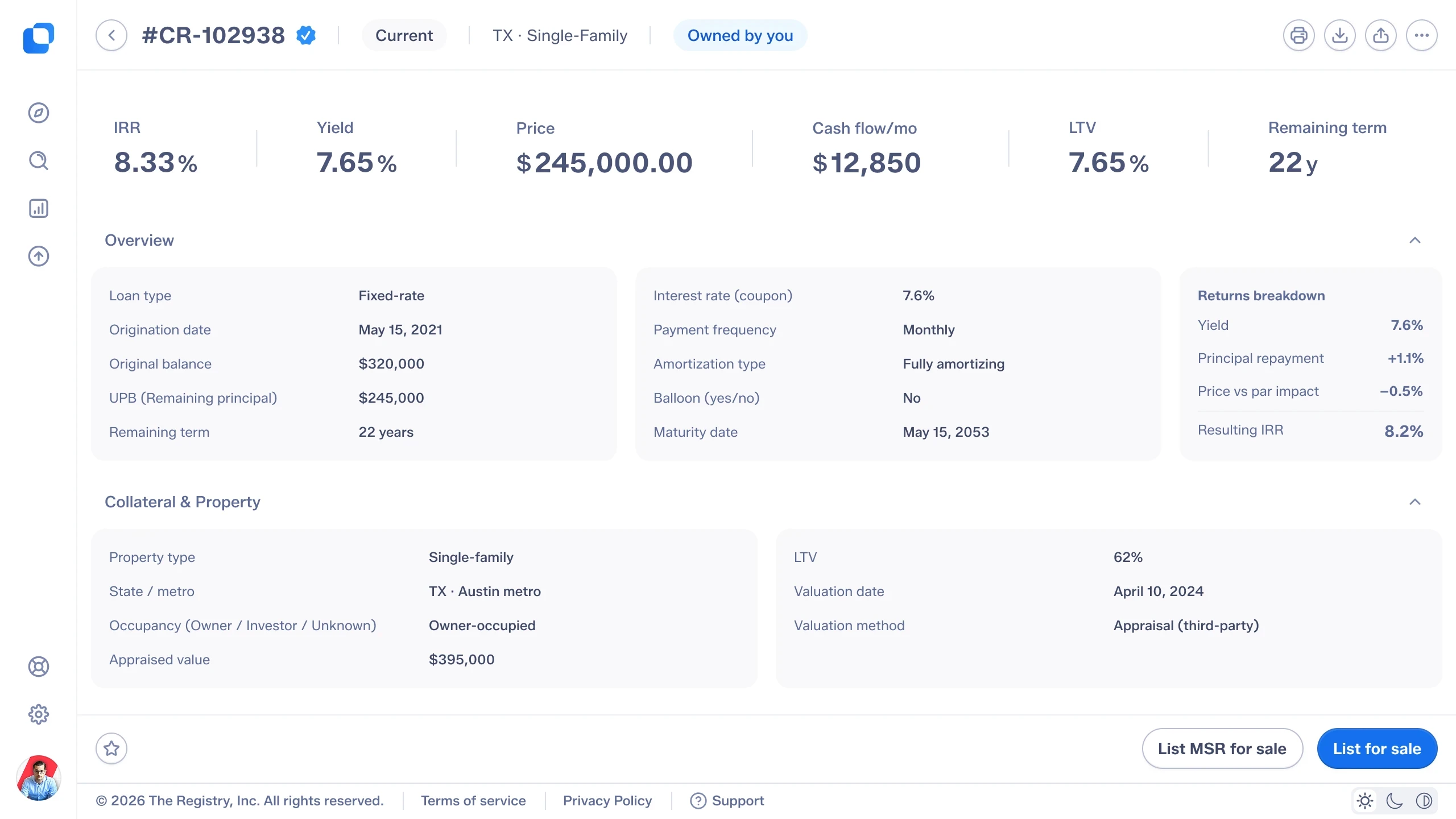The width and height of the screenshot is (1456, 819).
Task: Click the download icon button
Action: pyautogui.click(x=1340, y=35)
